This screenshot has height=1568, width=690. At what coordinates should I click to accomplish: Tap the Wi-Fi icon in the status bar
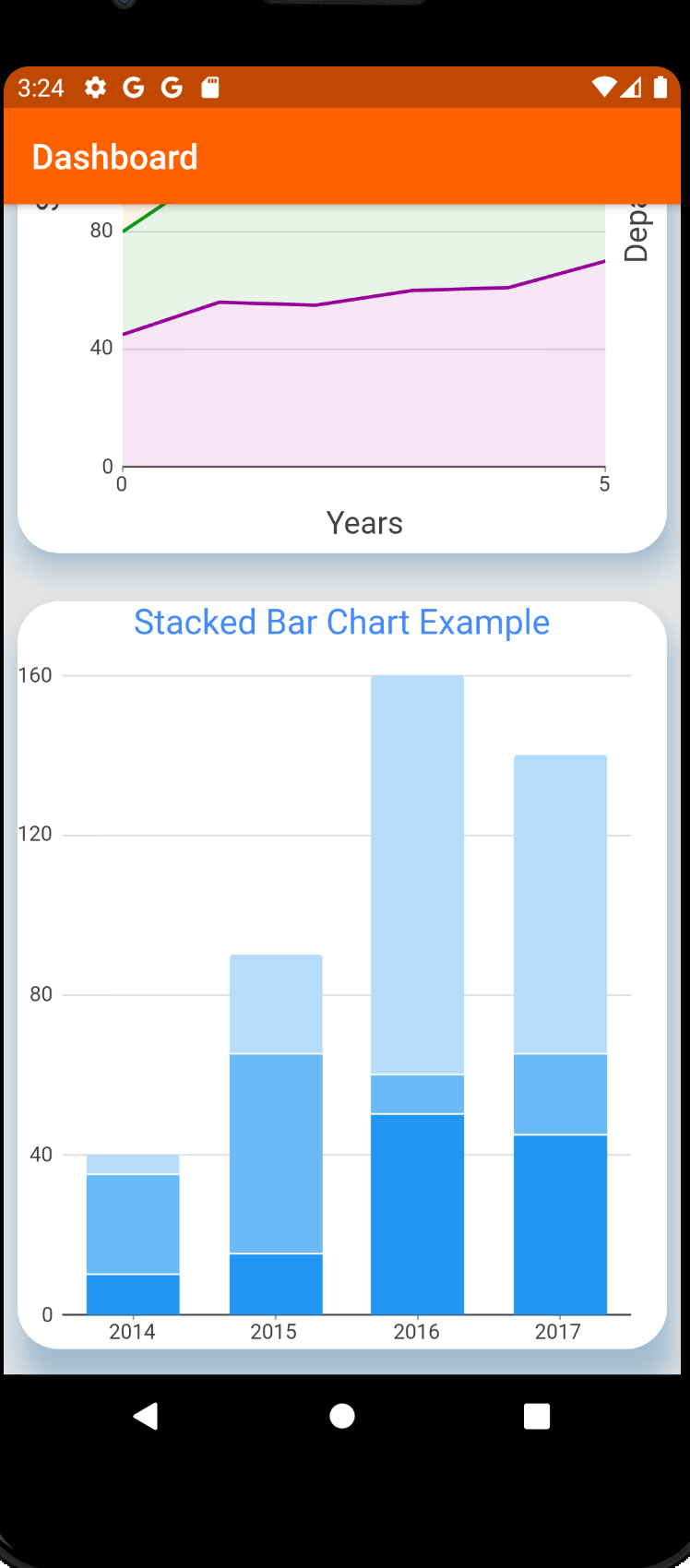(604, 88)
